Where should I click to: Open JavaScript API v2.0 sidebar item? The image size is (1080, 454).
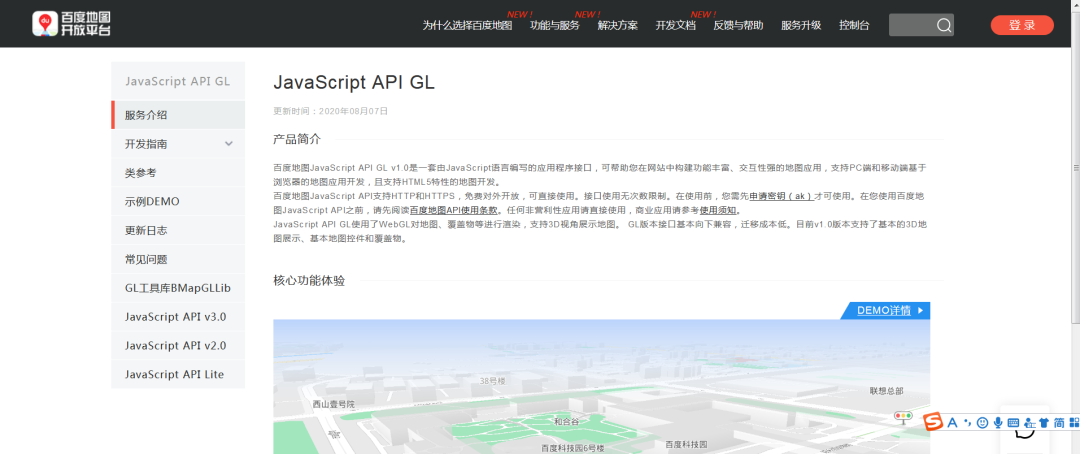pos(178,346)
